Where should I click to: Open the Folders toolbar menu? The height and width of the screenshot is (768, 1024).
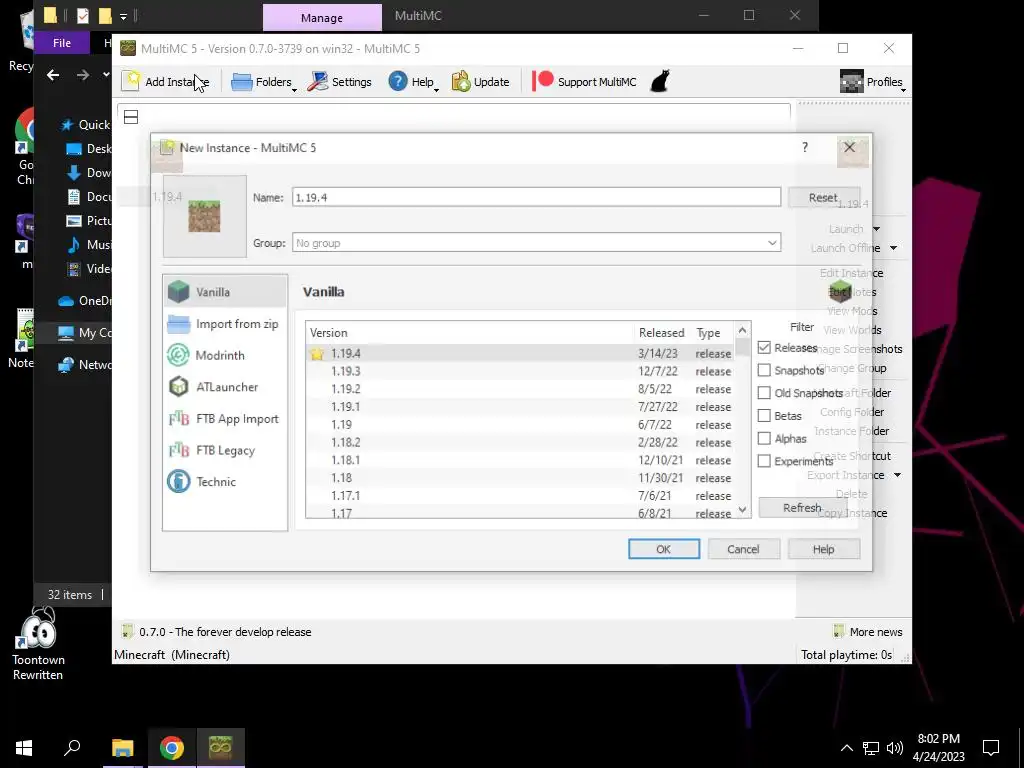coord(264,82)
